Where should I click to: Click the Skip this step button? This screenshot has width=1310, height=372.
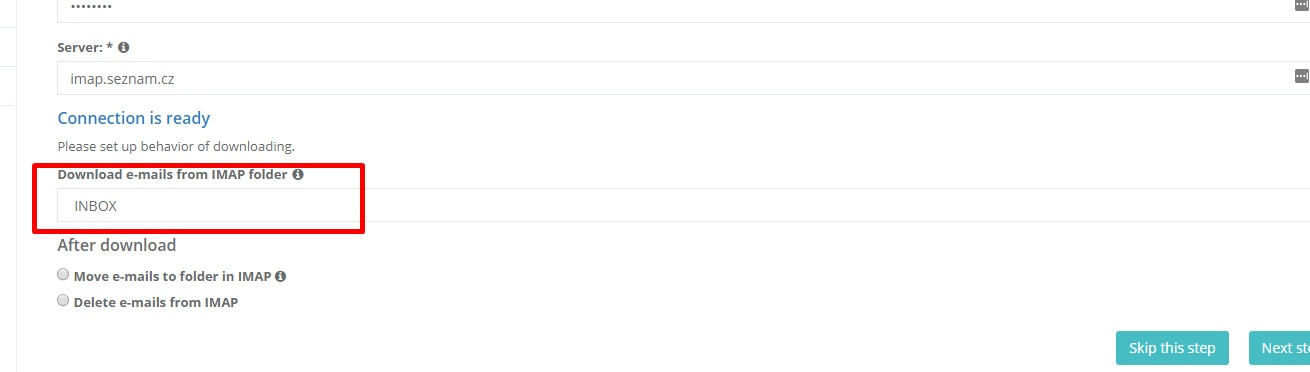click(x=1172, y=348)
